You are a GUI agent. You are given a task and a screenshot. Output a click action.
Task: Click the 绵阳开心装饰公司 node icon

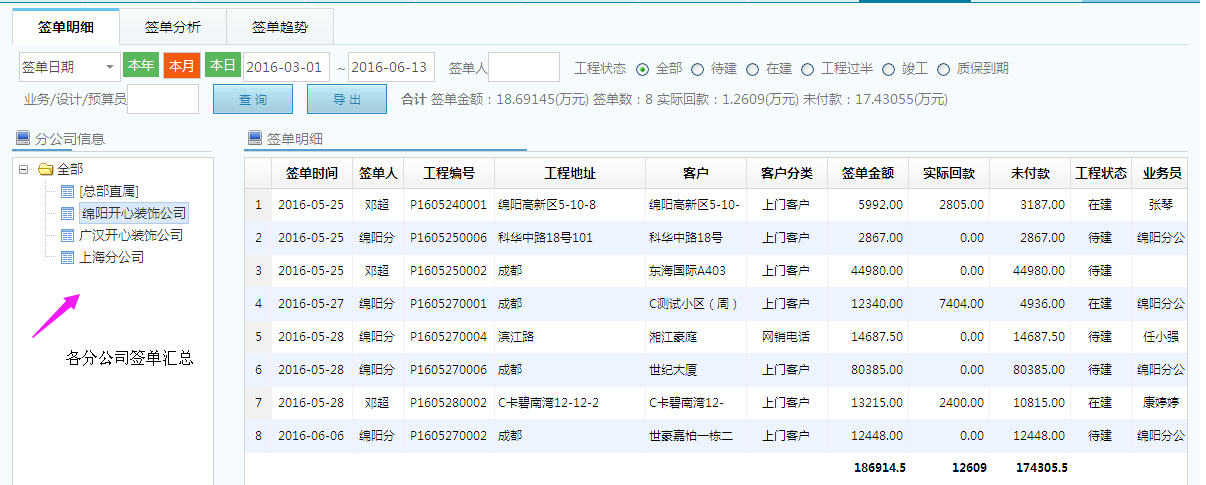[x=67, y=213]
